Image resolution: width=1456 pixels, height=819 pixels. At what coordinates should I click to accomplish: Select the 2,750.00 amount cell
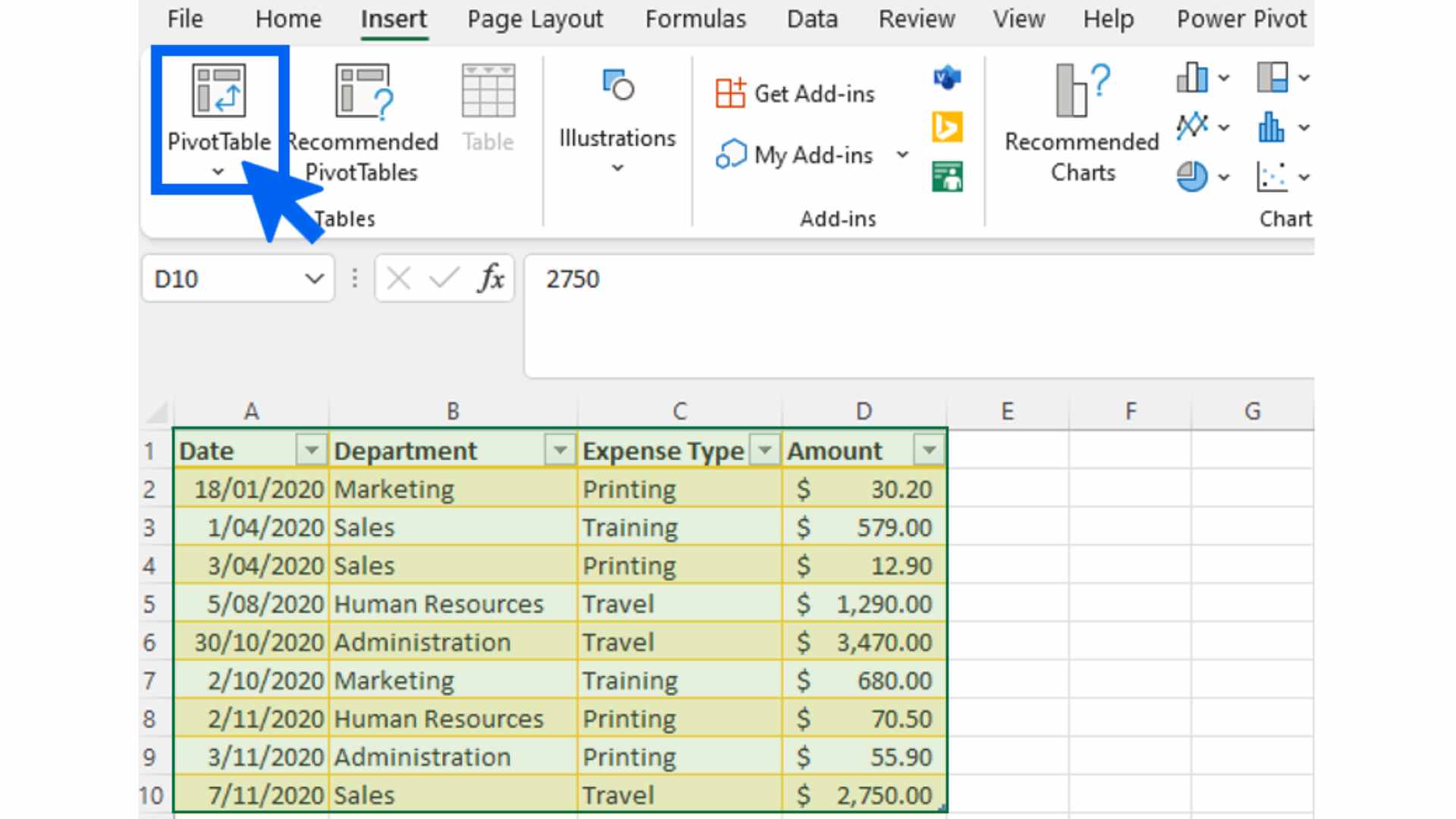[864, 795]
